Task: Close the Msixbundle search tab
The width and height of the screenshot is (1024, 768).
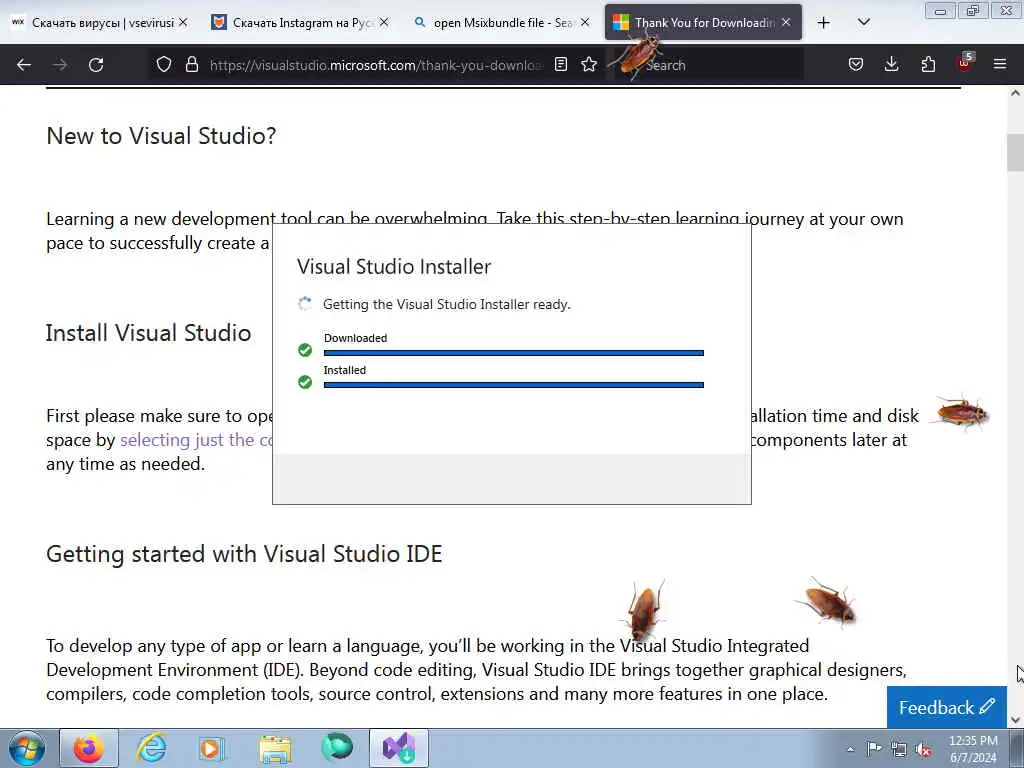Action: 585,23
